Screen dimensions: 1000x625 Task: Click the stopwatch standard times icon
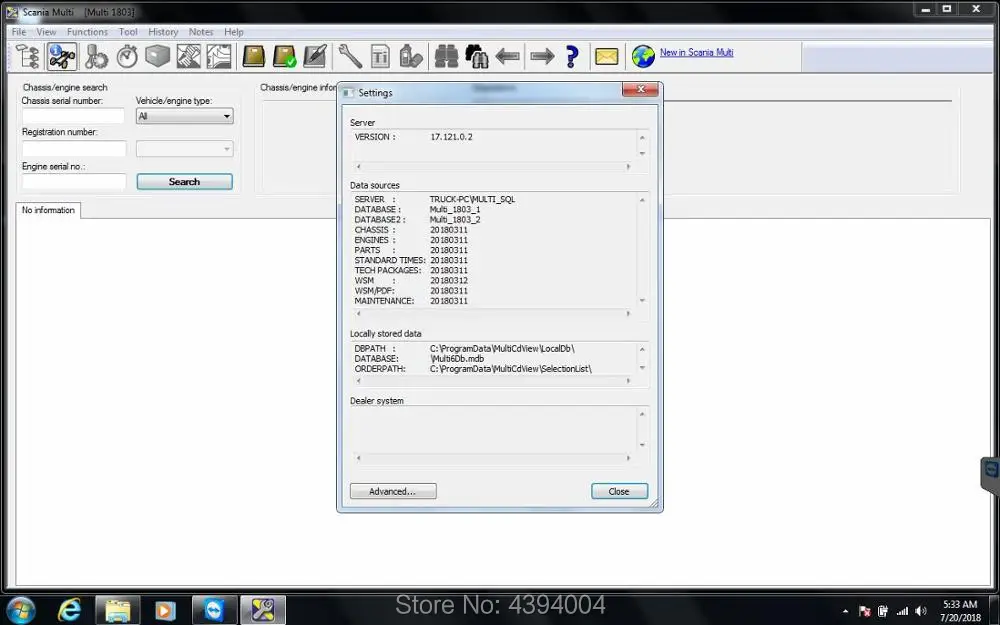[127, 56]
